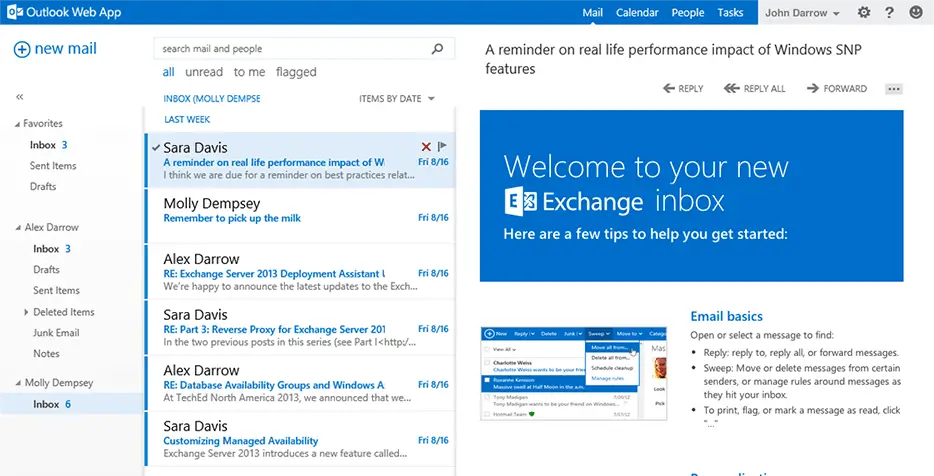Click the new mail plus icon
Viewport: 934px width, 476px height.
[22, 49]
